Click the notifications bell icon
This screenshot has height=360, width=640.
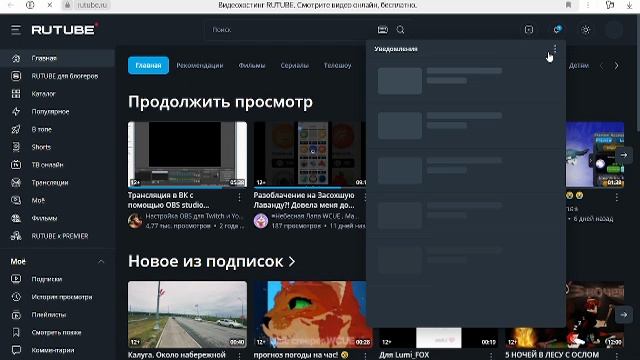(557, 29)
